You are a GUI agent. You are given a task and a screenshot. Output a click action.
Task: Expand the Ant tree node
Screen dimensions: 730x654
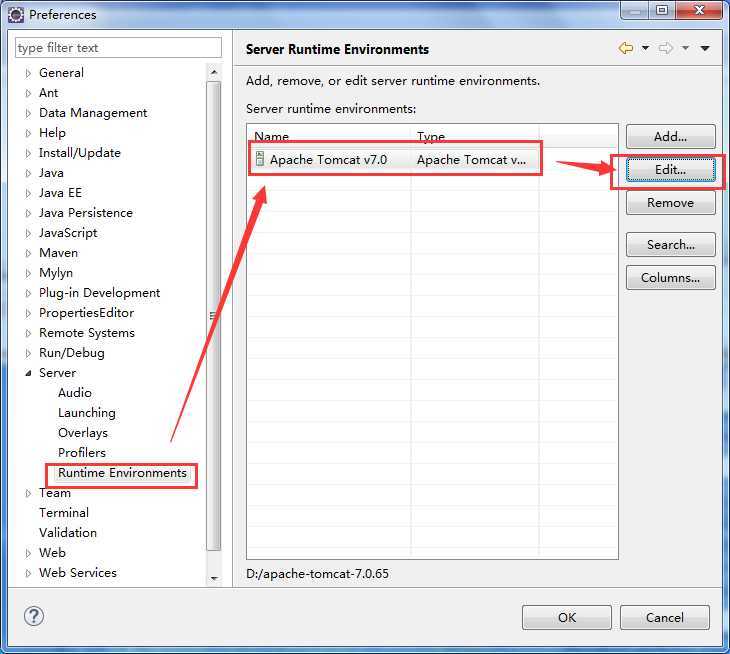28,94
